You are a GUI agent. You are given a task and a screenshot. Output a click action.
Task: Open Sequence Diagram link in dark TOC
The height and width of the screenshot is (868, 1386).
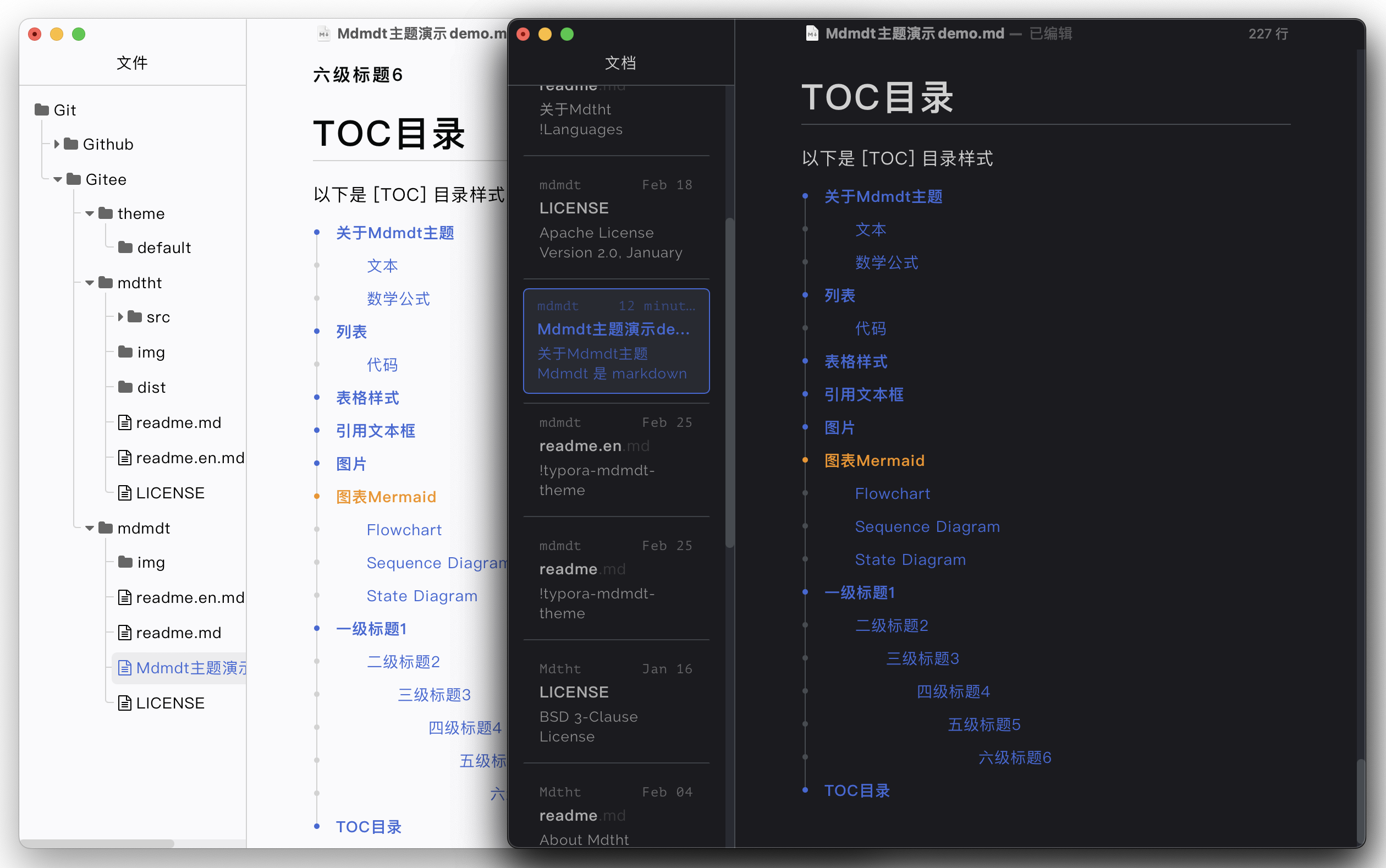point(927,526)
